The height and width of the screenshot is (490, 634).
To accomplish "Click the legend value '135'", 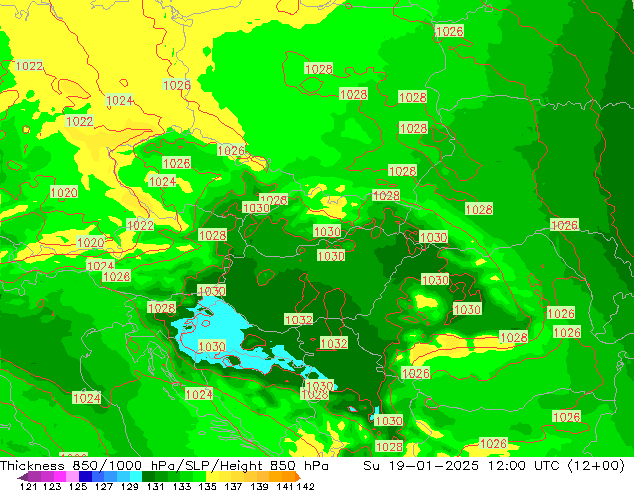I will click(207, 486).
